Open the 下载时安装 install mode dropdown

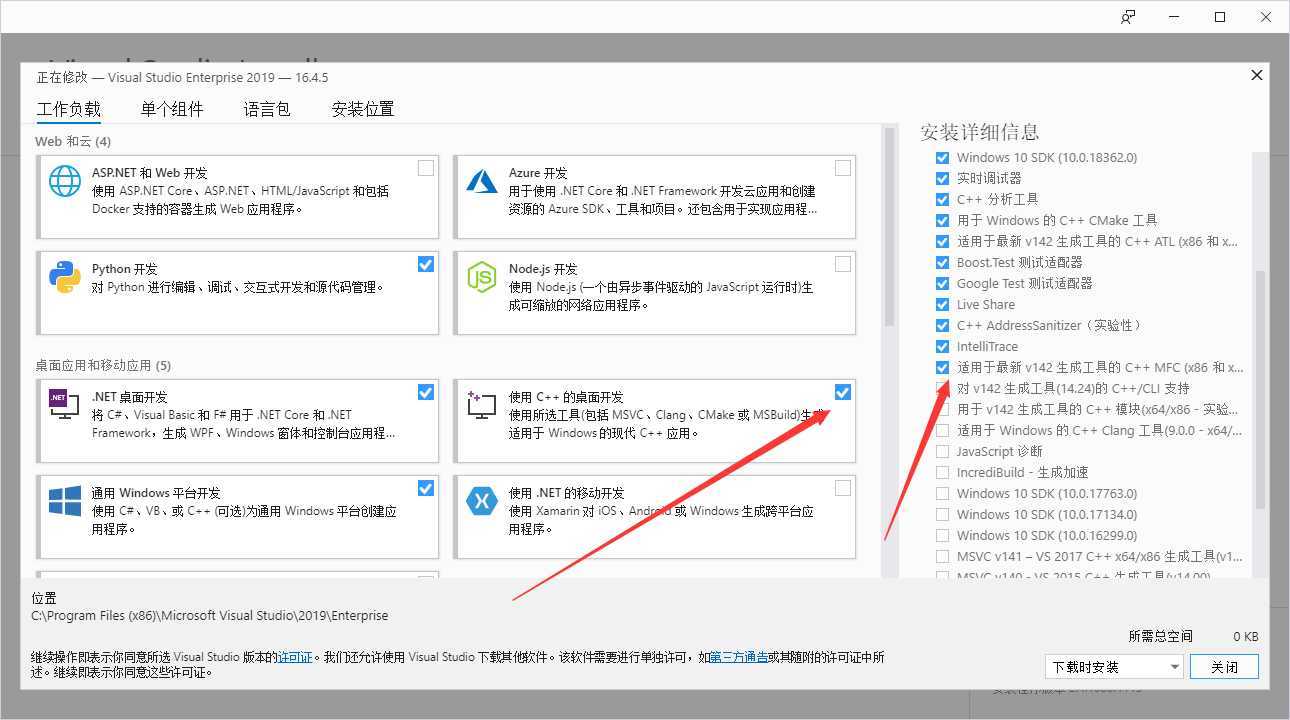pyautogui.click(x=1114, y=666)
